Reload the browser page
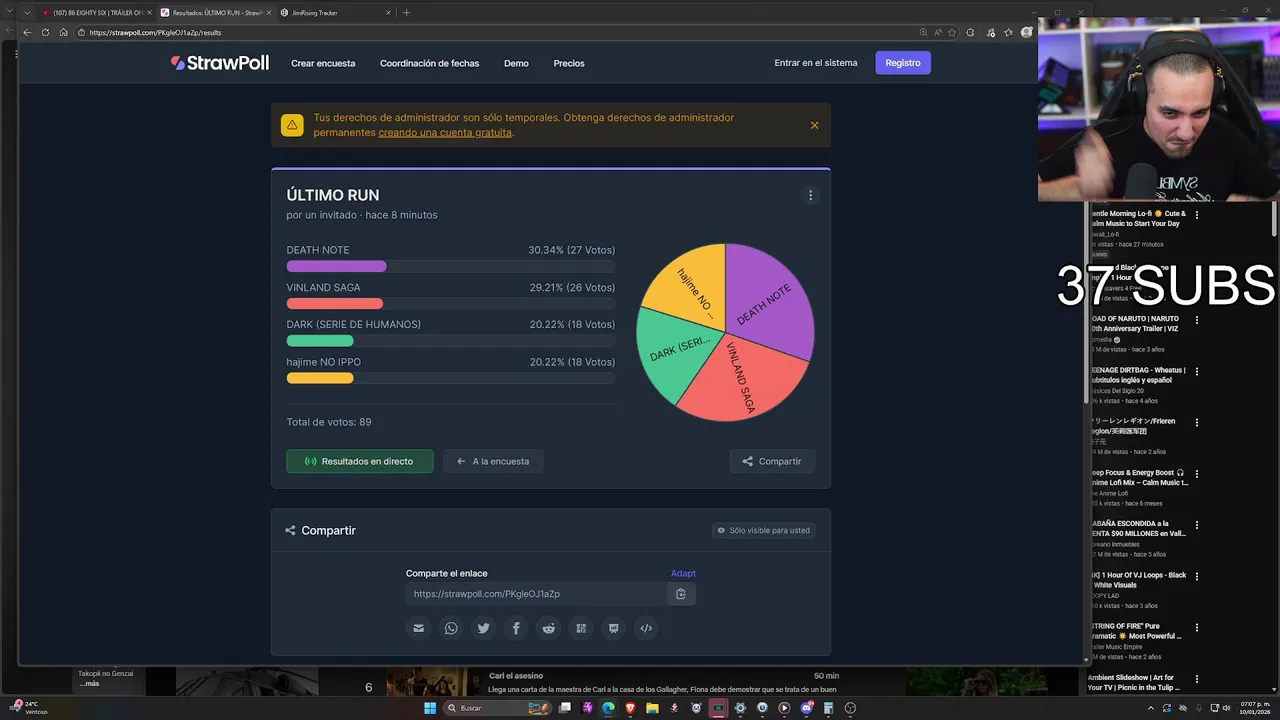 [45, 32]
